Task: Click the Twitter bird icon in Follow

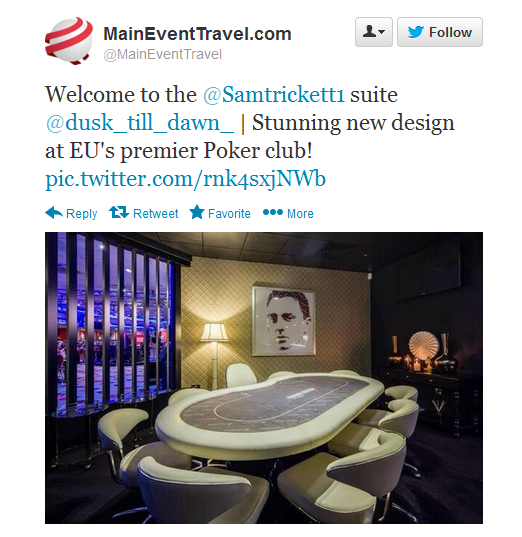Action: 416,32
